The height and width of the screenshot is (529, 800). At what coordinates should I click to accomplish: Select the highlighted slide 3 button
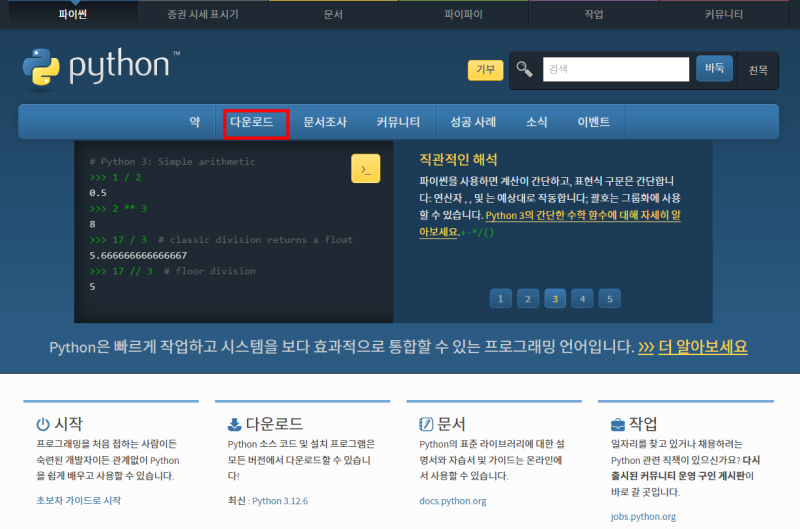tap(555, 298)
